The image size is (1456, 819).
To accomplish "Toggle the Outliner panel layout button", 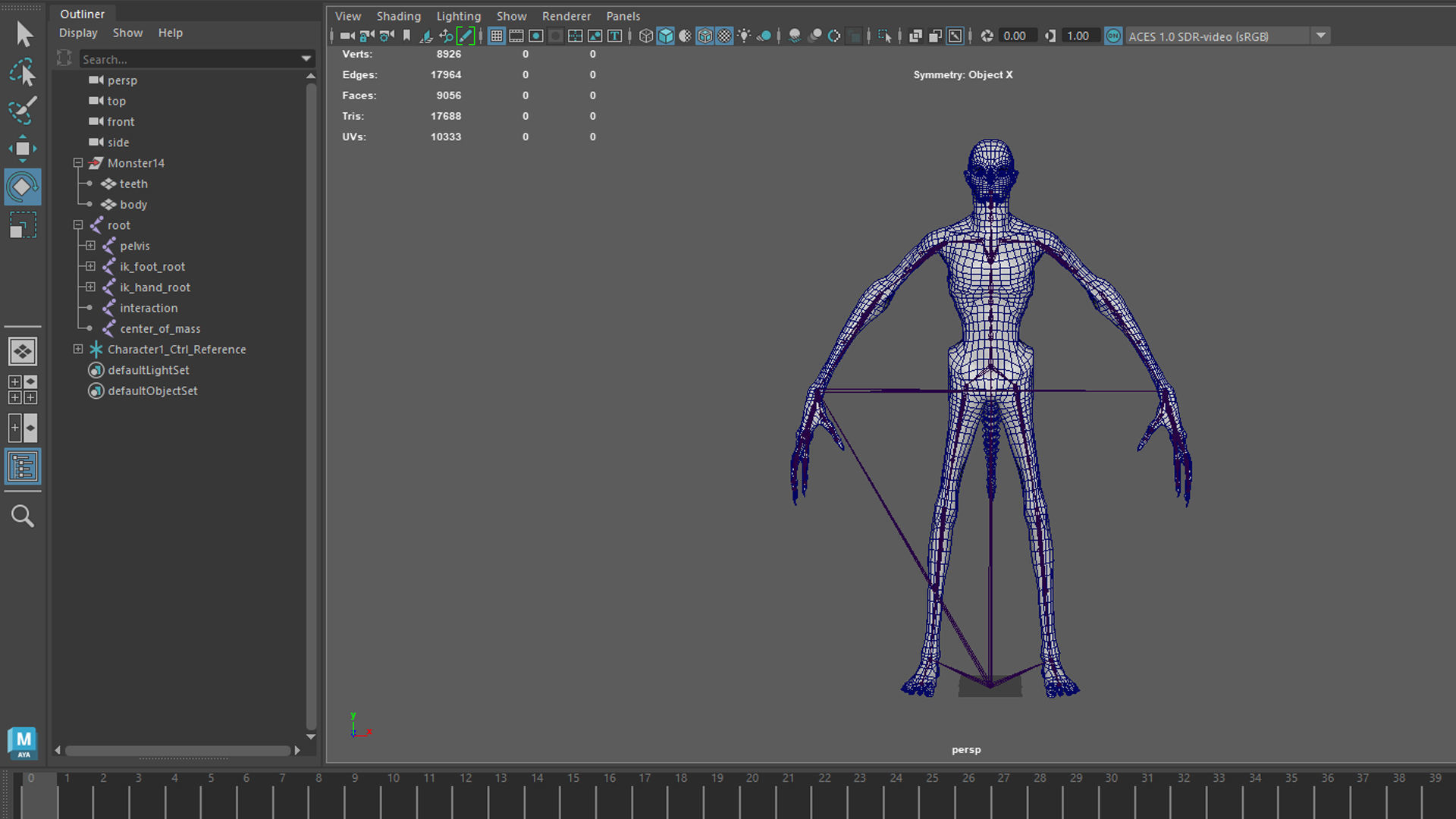I will click(x=23, y=466).
